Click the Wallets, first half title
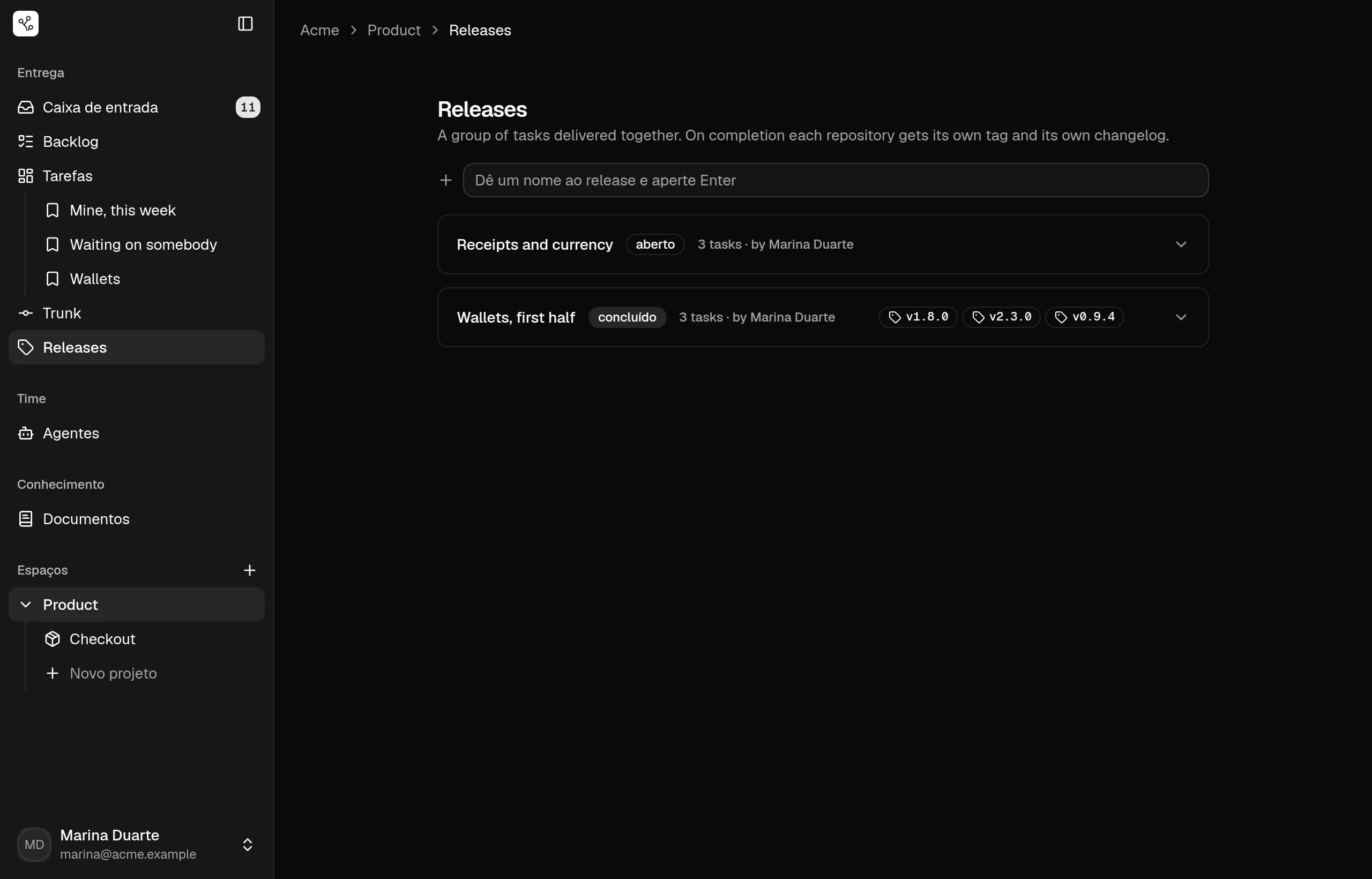 tap(516, 317)
